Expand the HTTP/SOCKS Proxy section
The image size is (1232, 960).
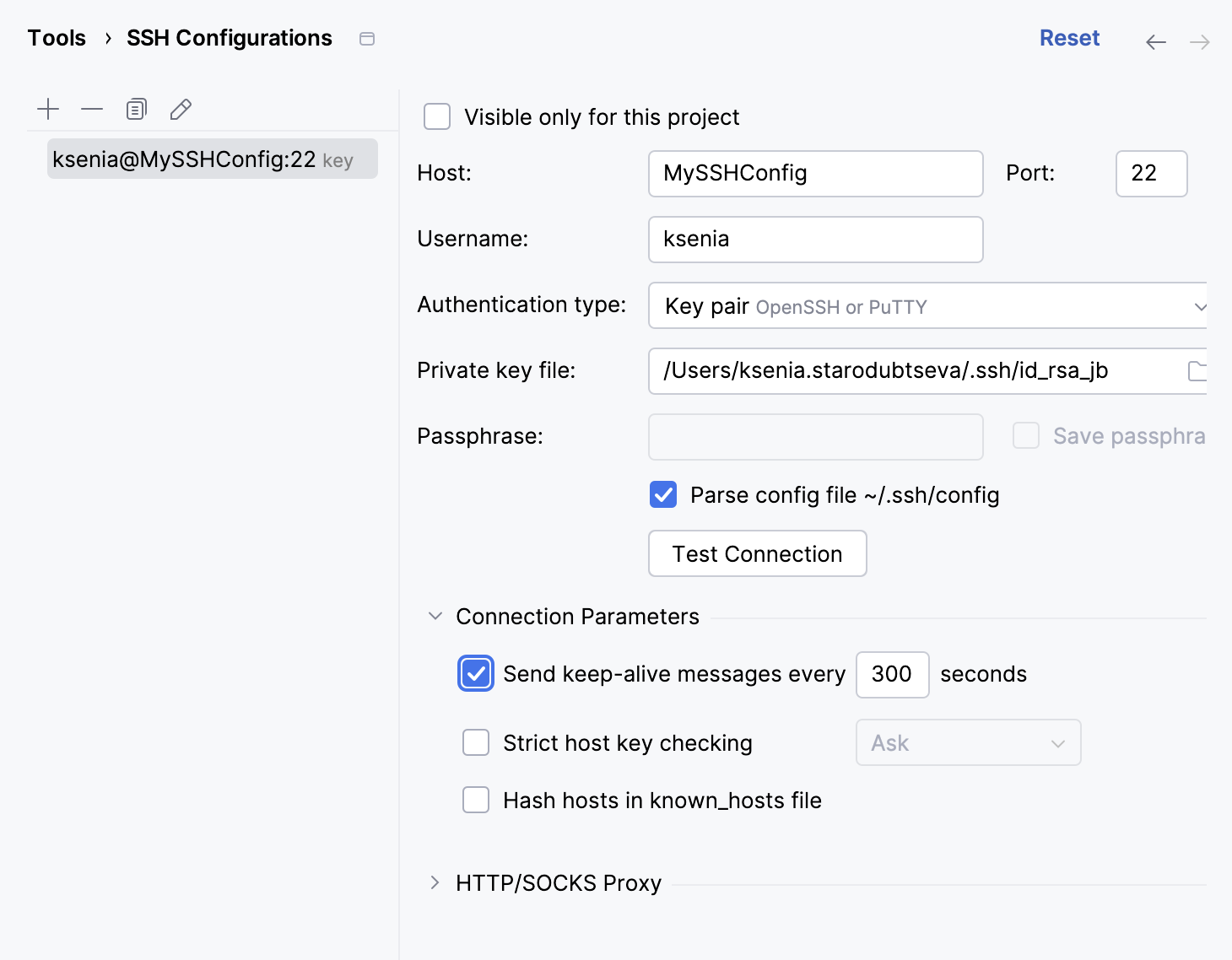point(435,882)
